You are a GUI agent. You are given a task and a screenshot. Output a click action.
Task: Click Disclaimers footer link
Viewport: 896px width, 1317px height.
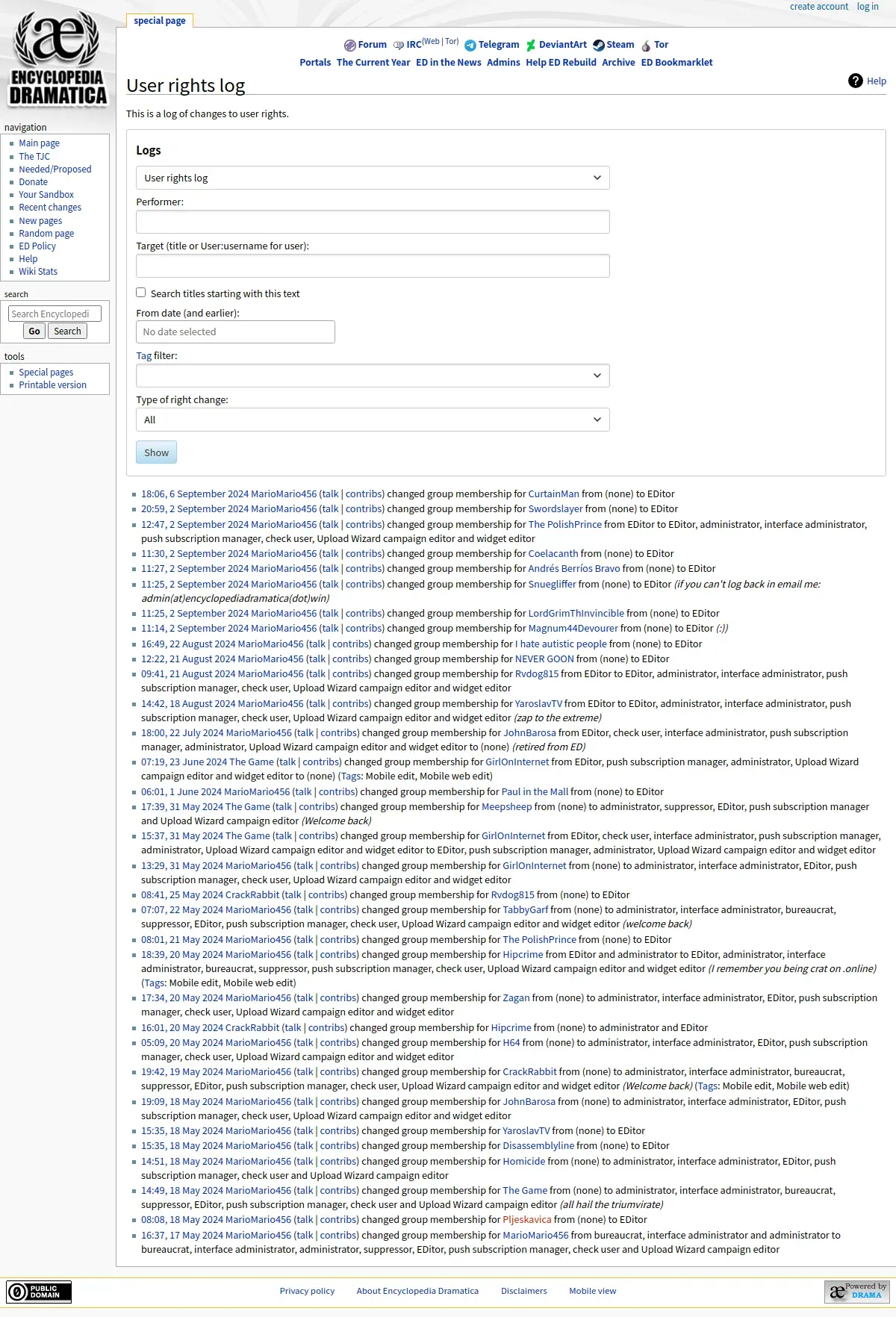[x=524, y=1292]
